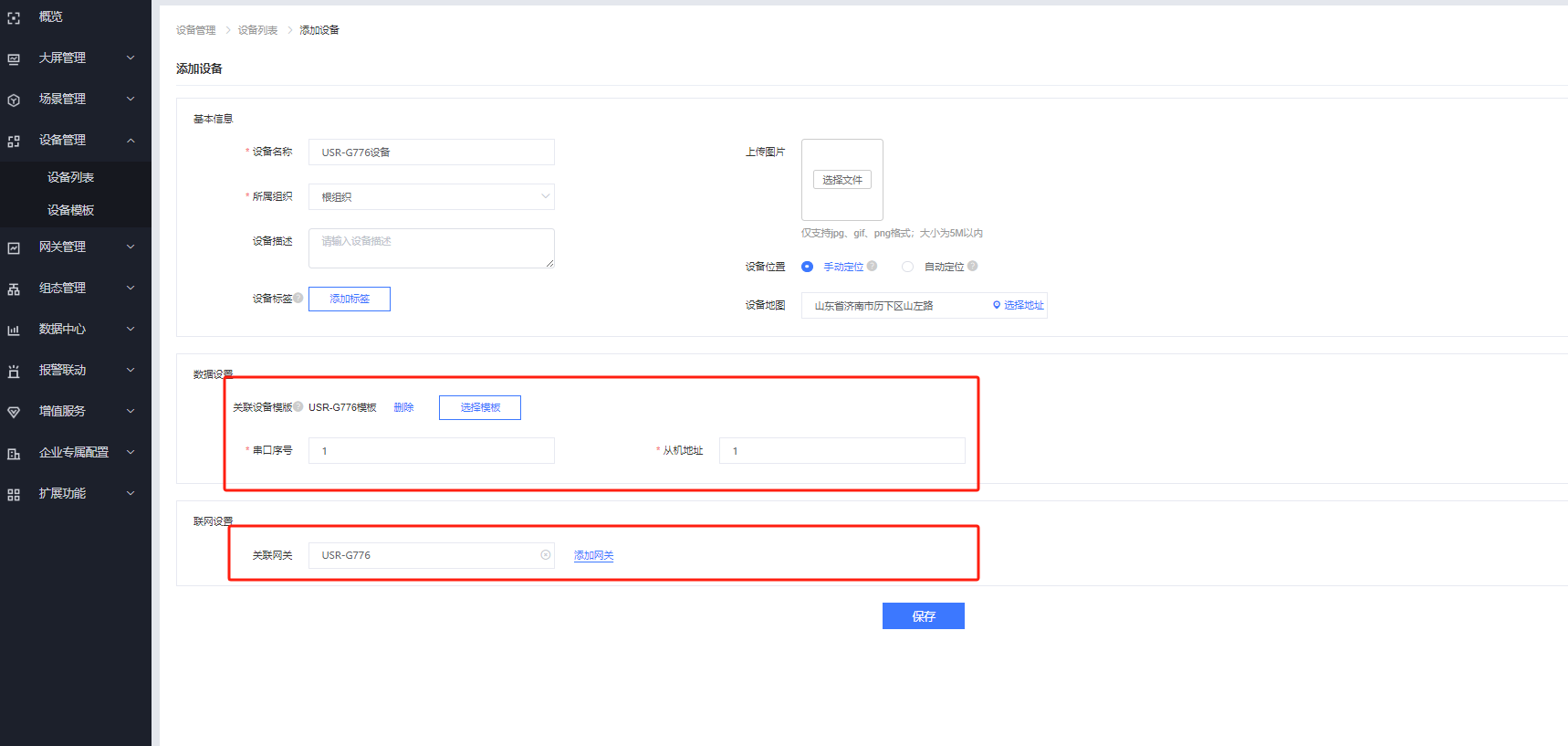Click the 大屏管理 screen icon in sidebar
Screen dimensions: 1568x746
pyautogui.click(x=14, y=58)
